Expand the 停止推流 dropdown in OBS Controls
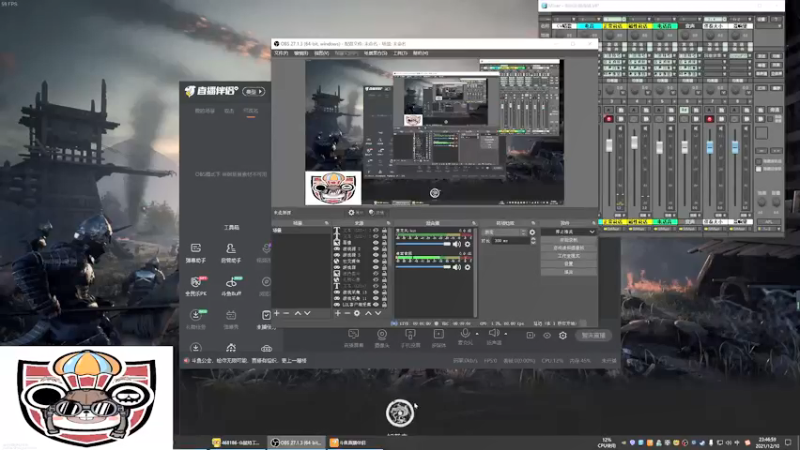800x450 pixels. [x=592, y=232]
